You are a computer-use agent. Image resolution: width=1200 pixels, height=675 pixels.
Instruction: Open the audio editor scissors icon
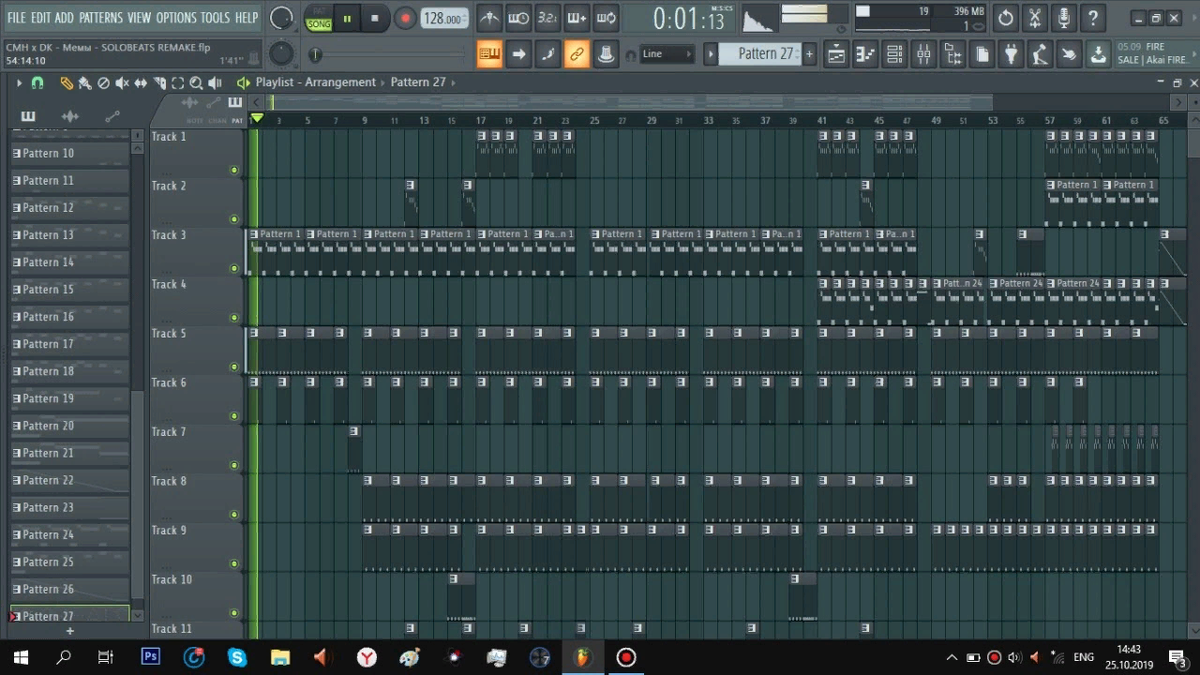pyautogui.click(x=1035, y=18)
